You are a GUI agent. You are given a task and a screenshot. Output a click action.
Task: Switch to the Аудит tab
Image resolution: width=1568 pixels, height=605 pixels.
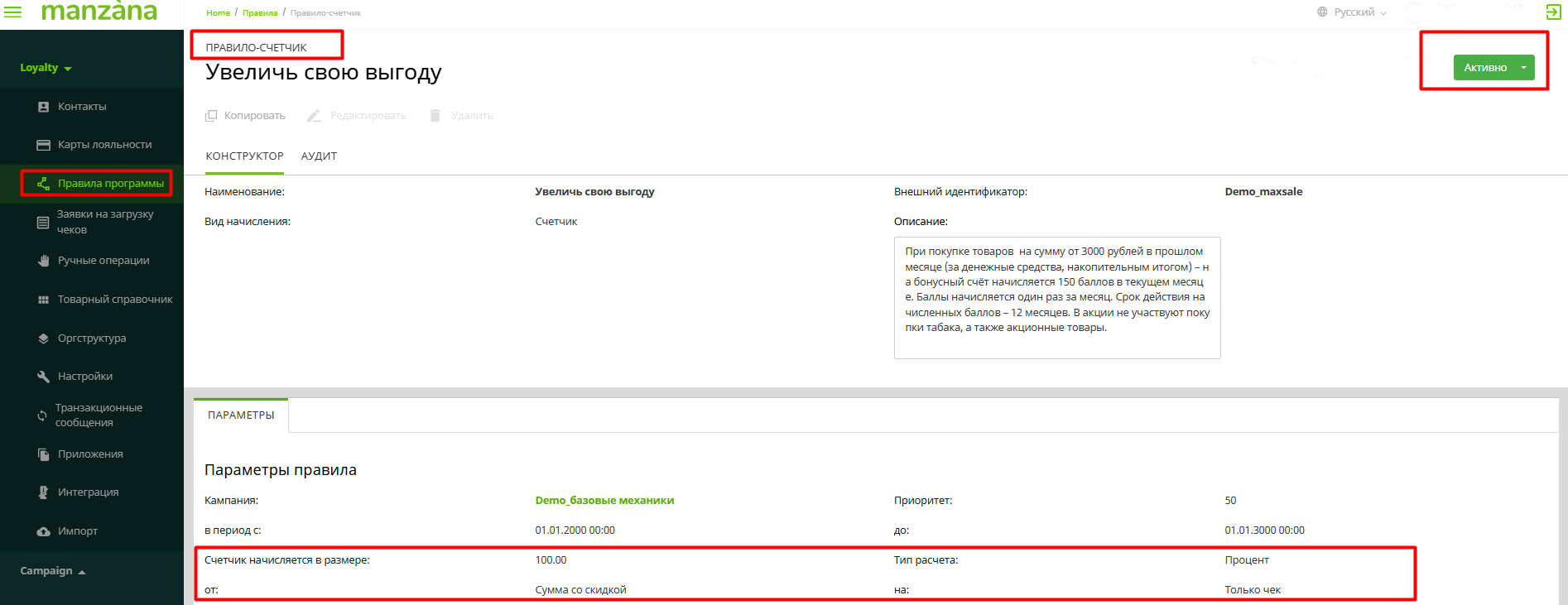tap(319, 156)
